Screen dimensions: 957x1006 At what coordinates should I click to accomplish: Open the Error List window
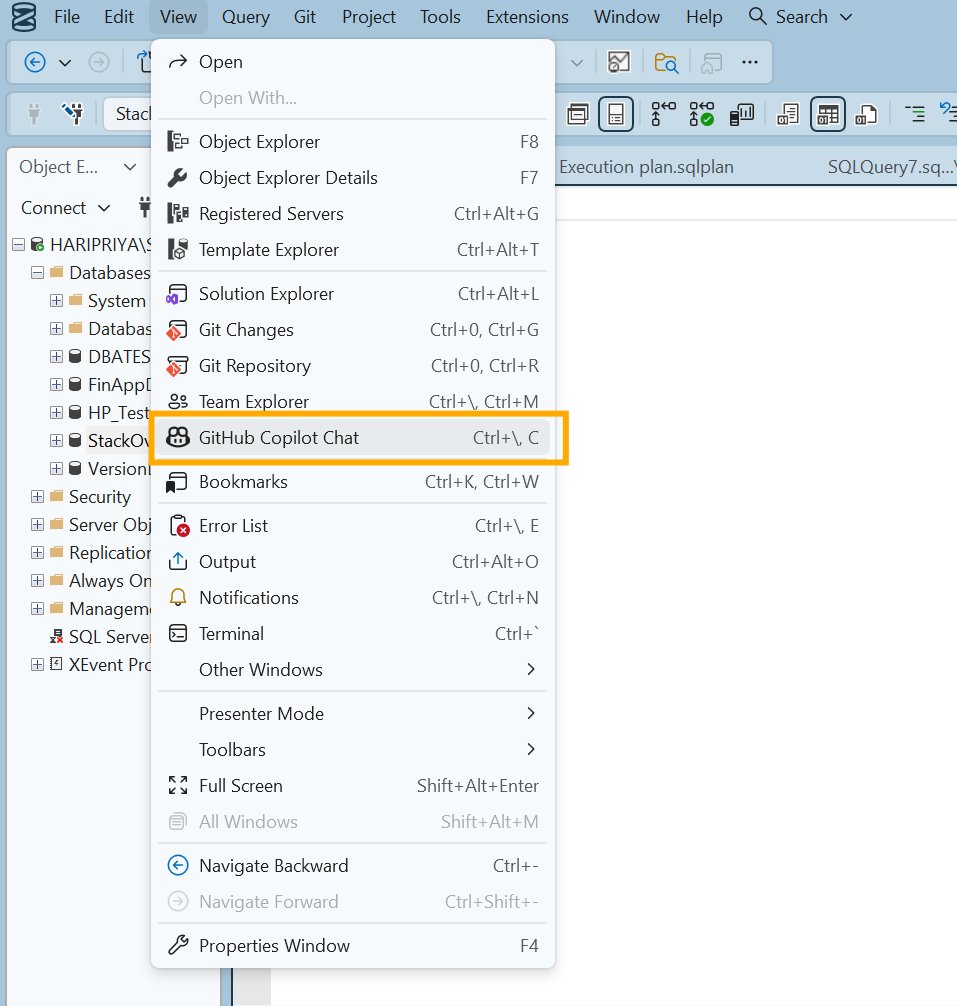pos(353,526)
